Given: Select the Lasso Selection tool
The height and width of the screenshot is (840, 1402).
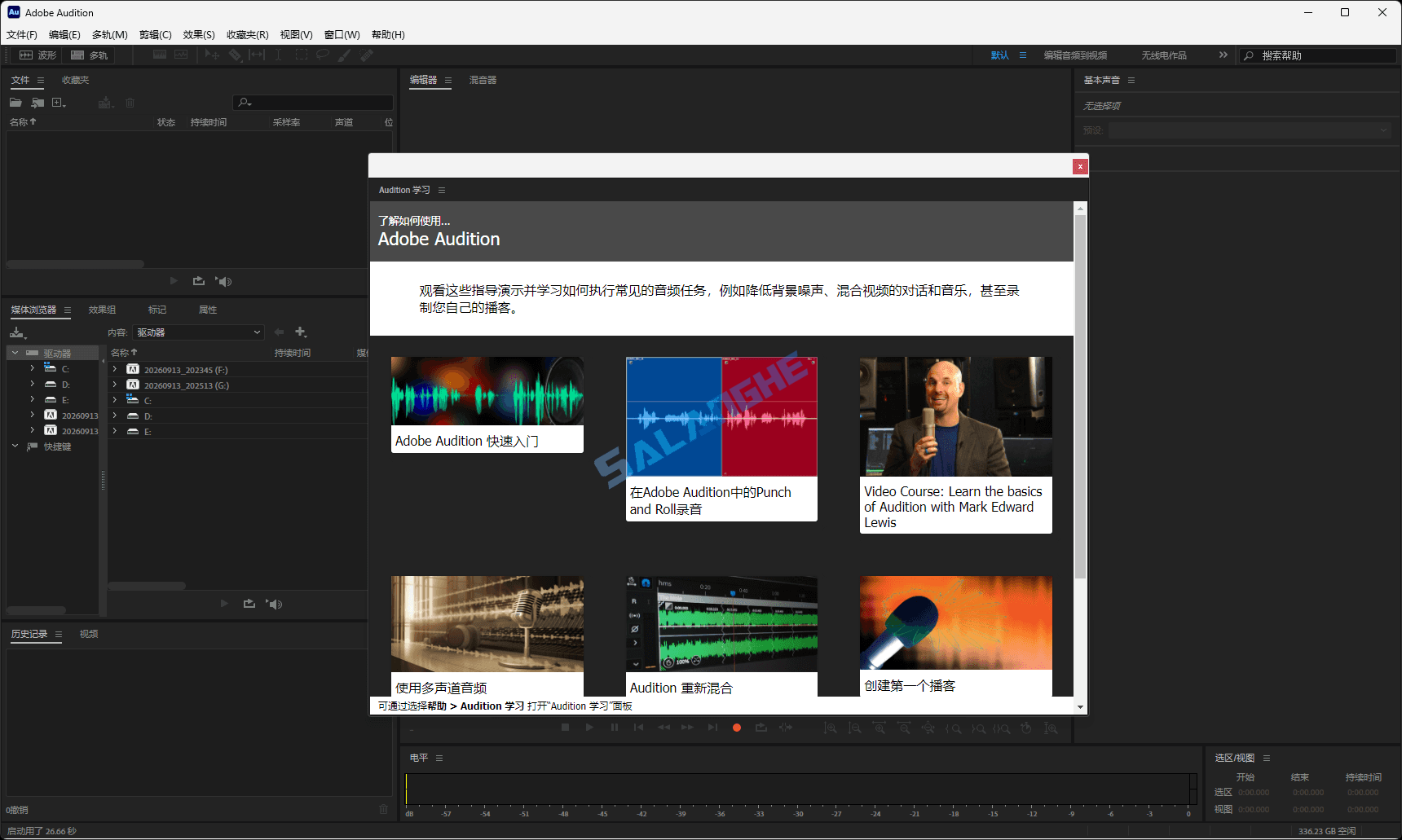Looking at the screenshot, I should click(x=323, y=55).
